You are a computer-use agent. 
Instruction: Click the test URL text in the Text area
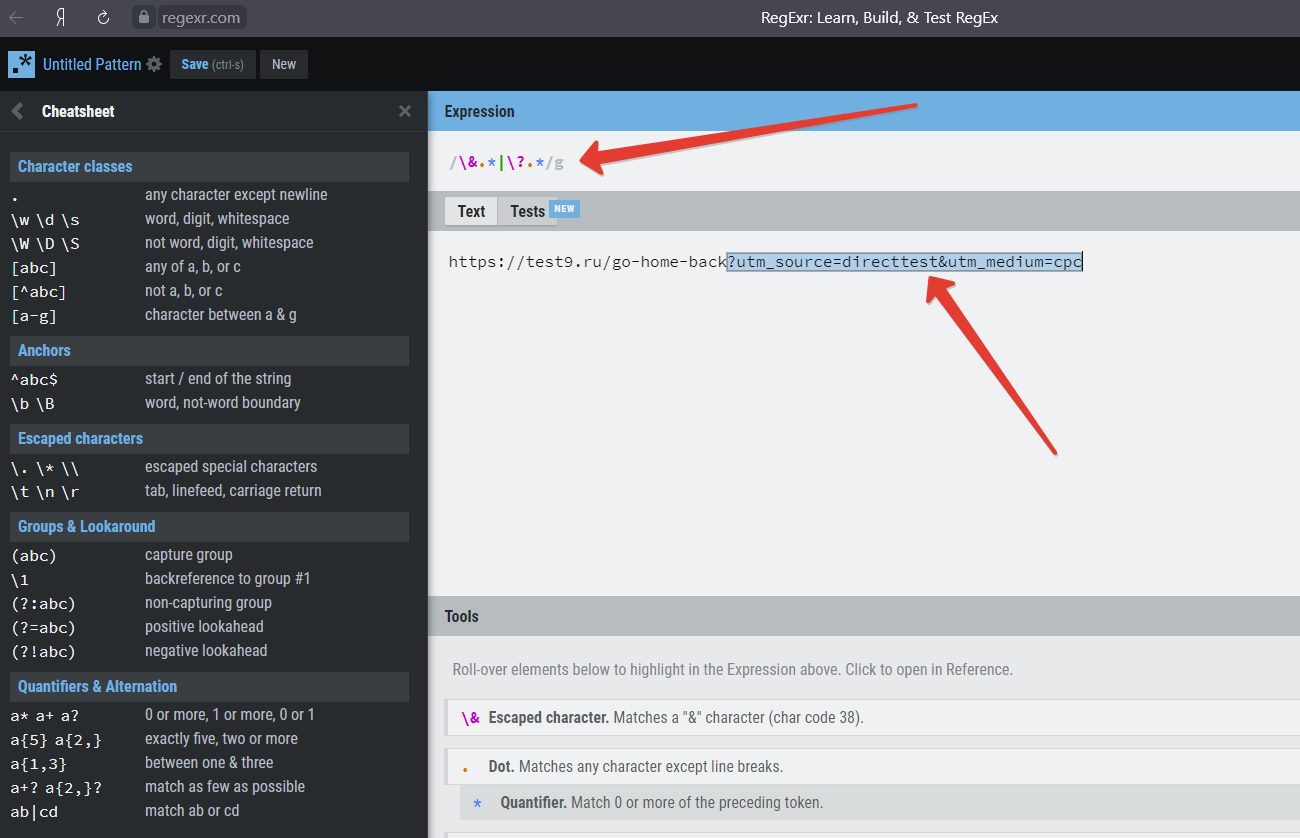(x=765, y=262)
